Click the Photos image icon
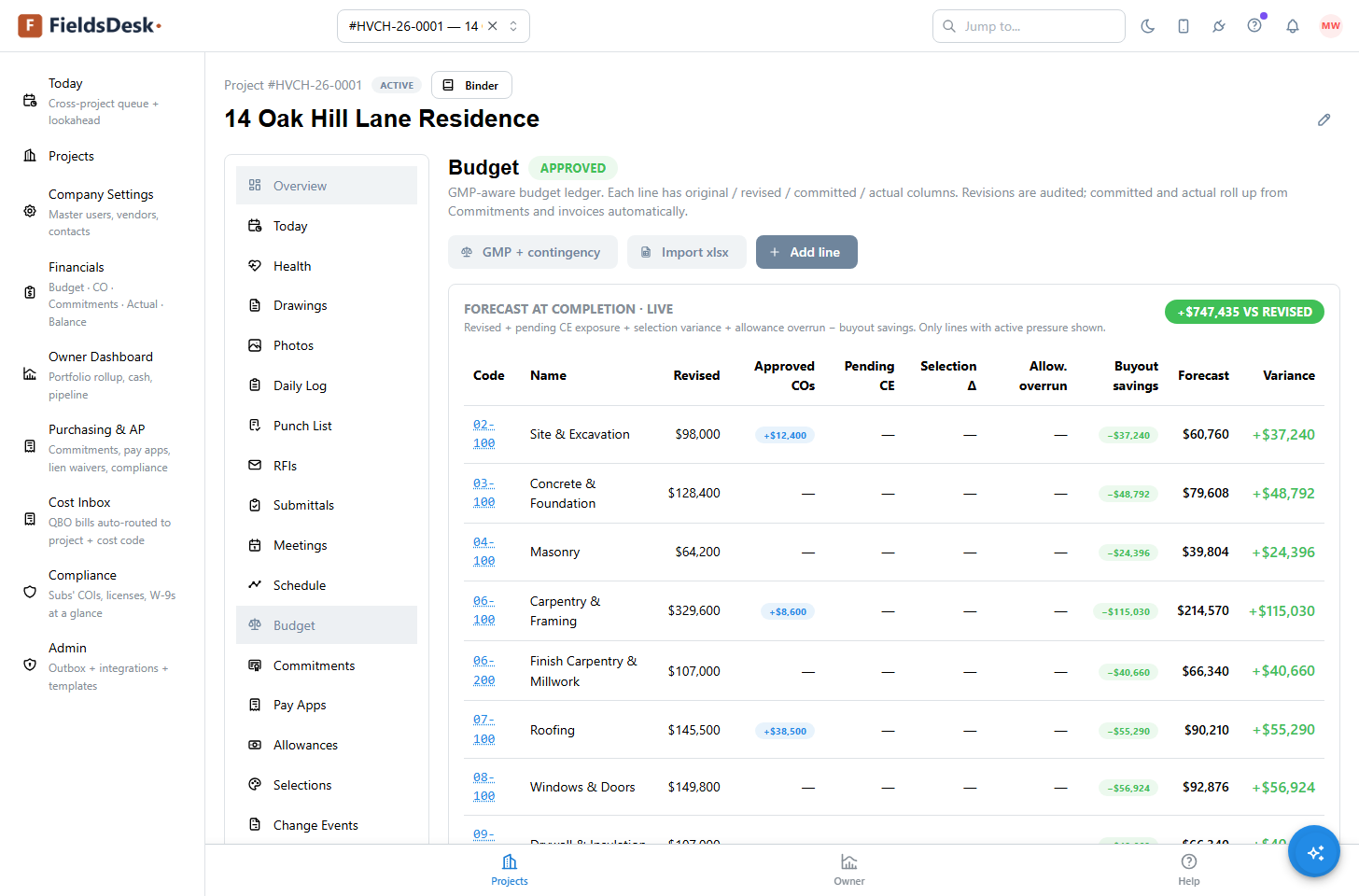This screenshot has height=896, width=1359. [x=255, y=345]
